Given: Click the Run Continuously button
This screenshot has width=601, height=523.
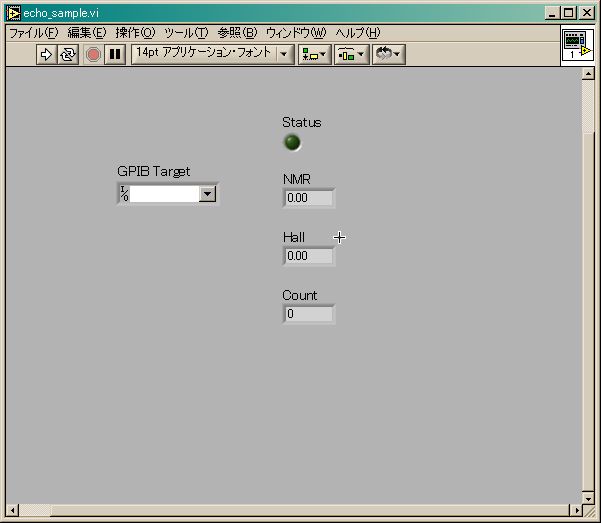Looking at the screenshot, I should [x=68, y=54].
